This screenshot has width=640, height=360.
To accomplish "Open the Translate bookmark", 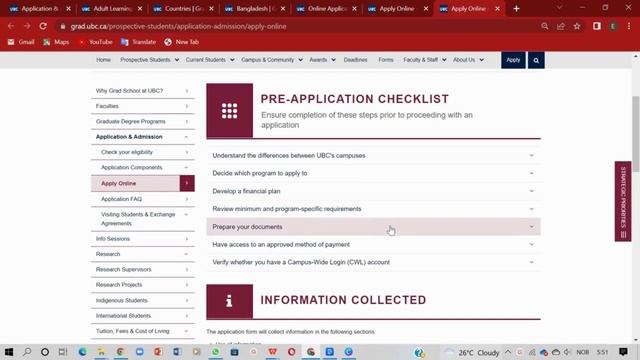I will pyautogui.click(x=139, y=42).
